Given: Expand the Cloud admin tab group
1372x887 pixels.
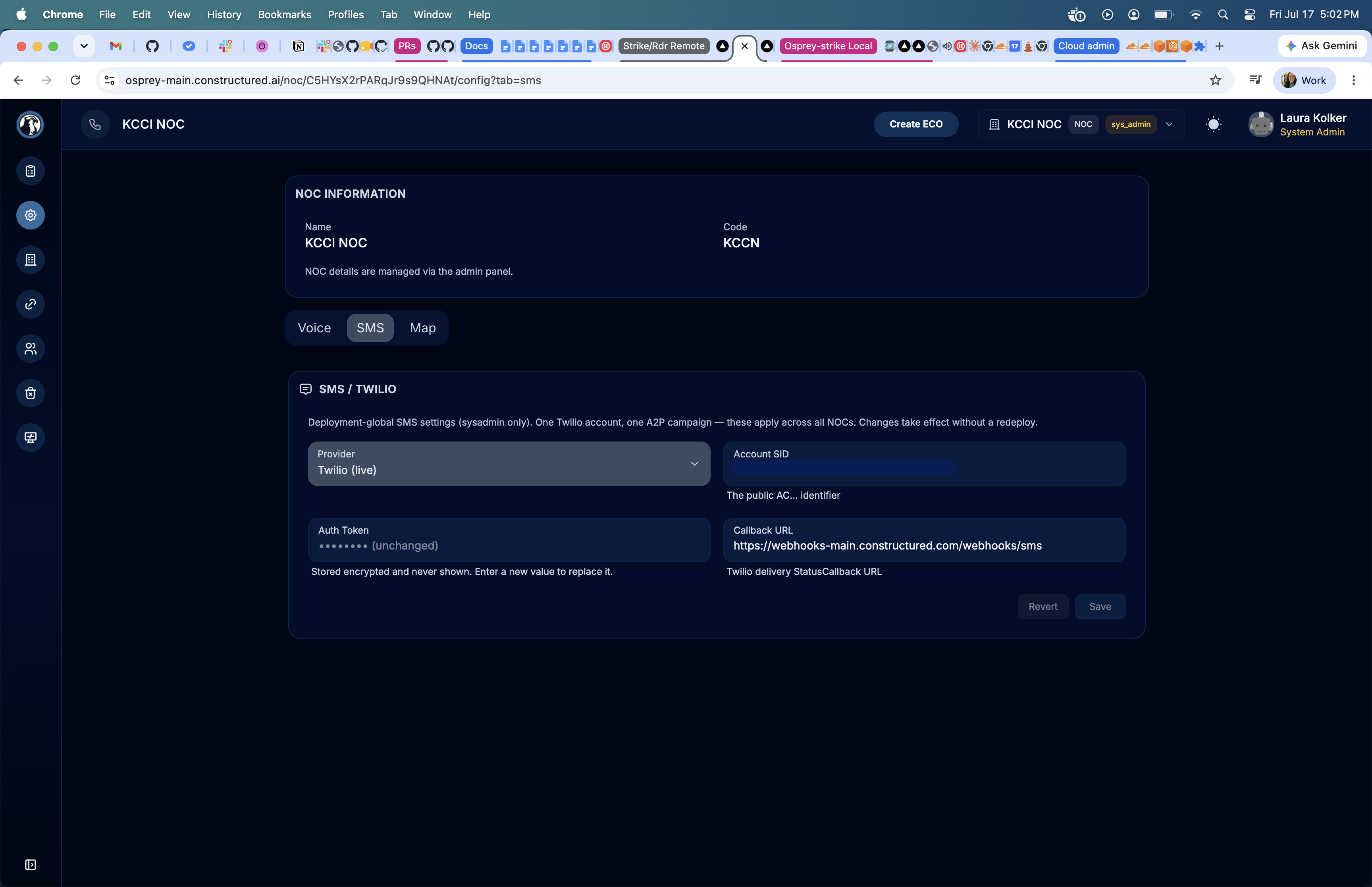Looking at the screenshot, I should [1086, 46].
